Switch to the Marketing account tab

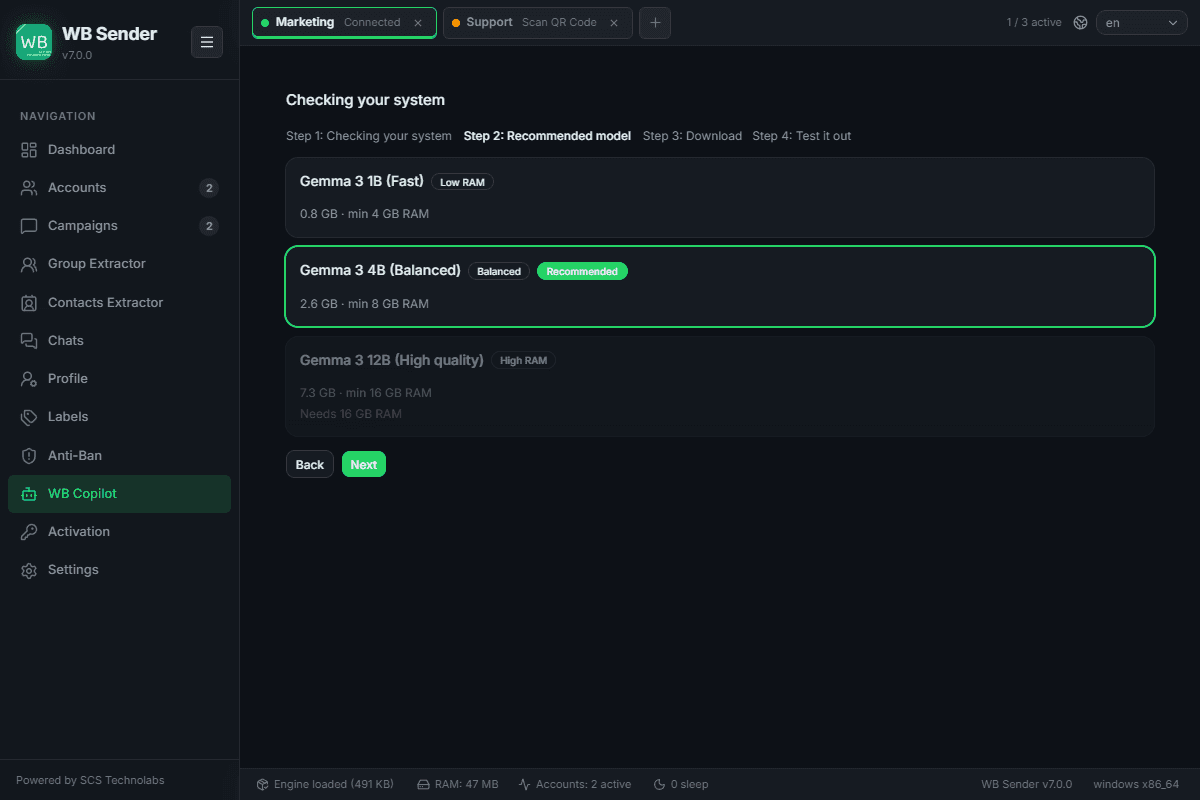344,22
